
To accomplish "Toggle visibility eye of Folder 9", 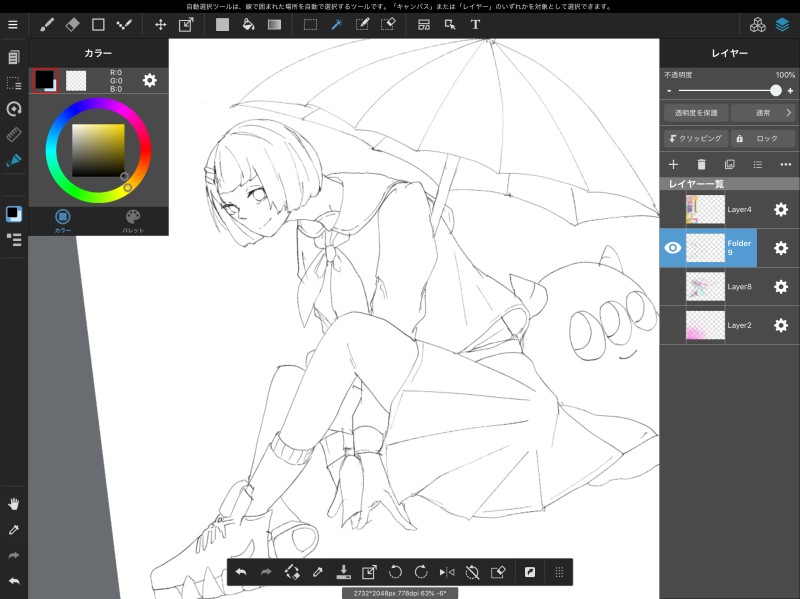I will point(673,248).
